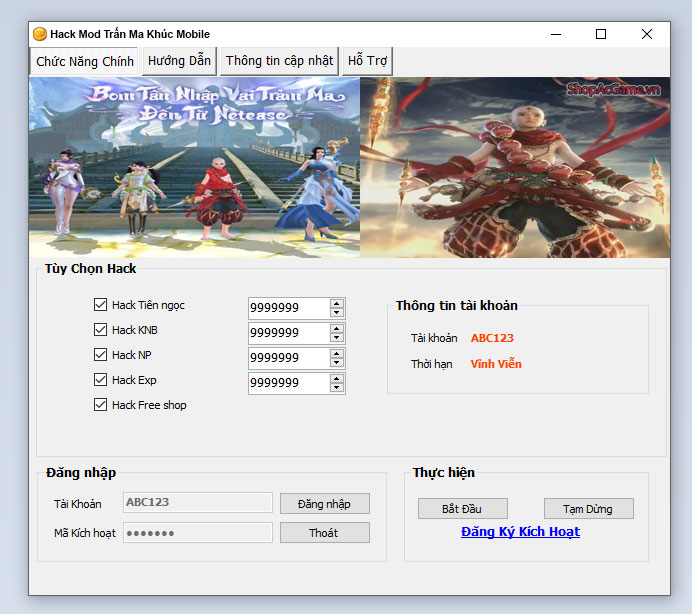This screenshot has height=616, width=693.
Task: Click the Thoát button
Action: tap(324, 533)
